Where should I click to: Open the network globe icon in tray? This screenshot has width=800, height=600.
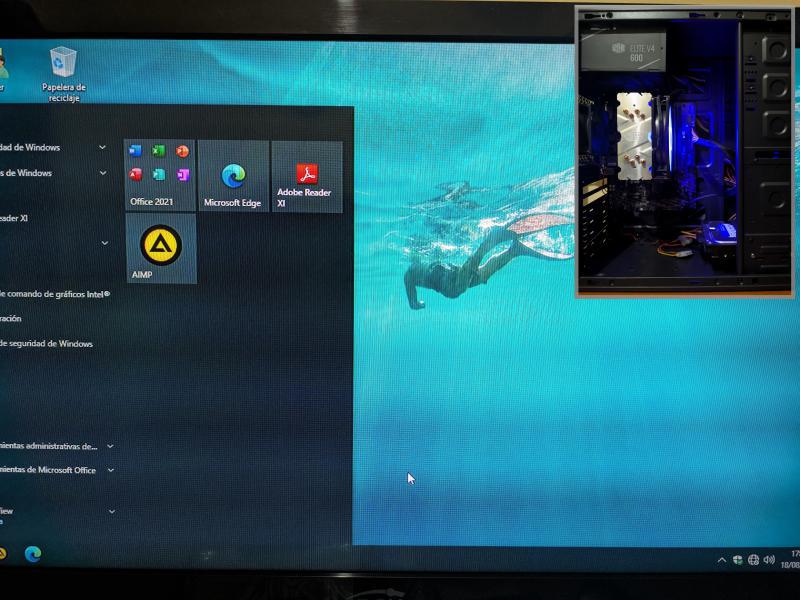(753, 560)
